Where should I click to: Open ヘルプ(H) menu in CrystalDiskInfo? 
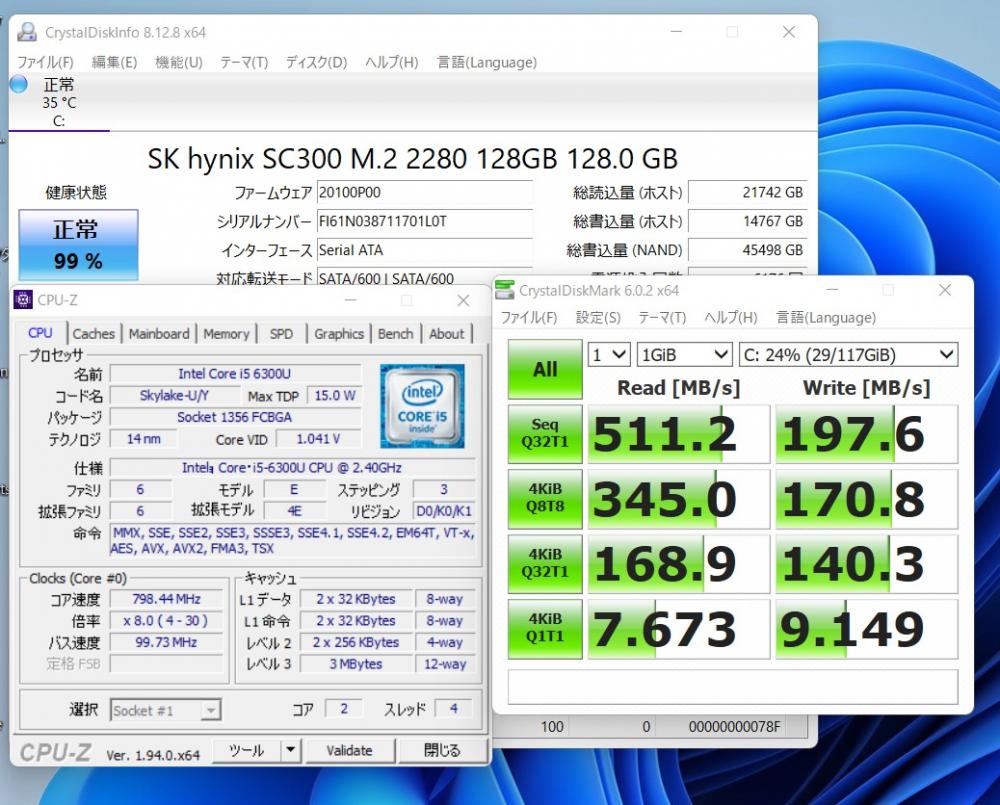(392, 63)
